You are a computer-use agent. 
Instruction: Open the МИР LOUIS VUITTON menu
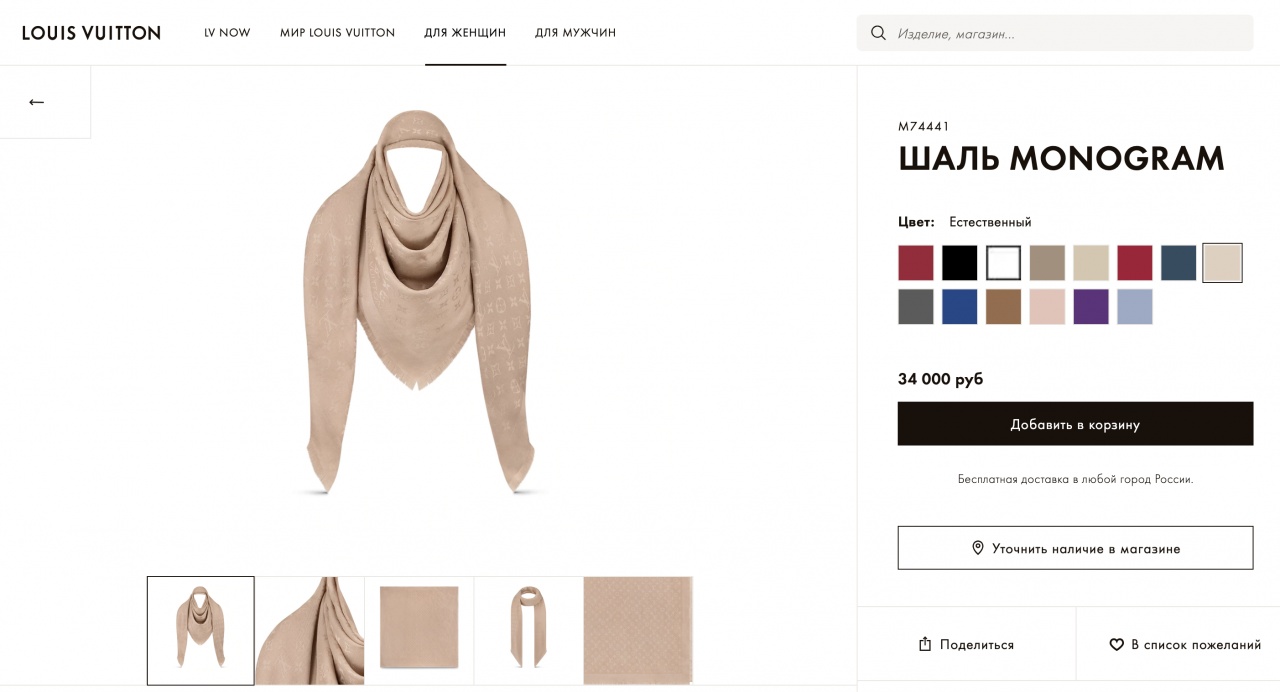click(x=337, y=33)
